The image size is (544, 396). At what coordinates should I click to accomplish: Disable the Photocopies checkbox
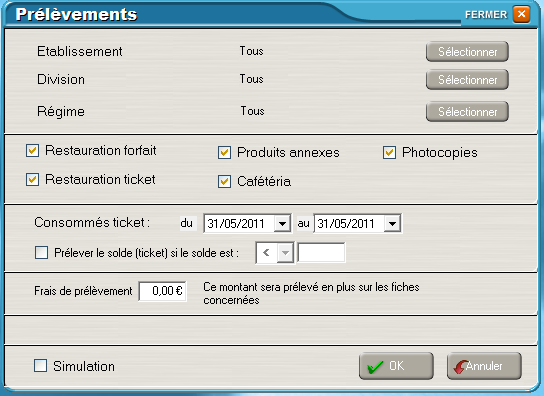coord(389,153)
